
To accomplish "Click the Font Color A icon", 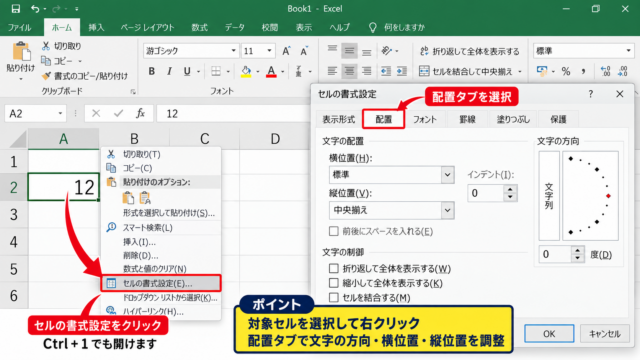I will (x=271, y=71).
